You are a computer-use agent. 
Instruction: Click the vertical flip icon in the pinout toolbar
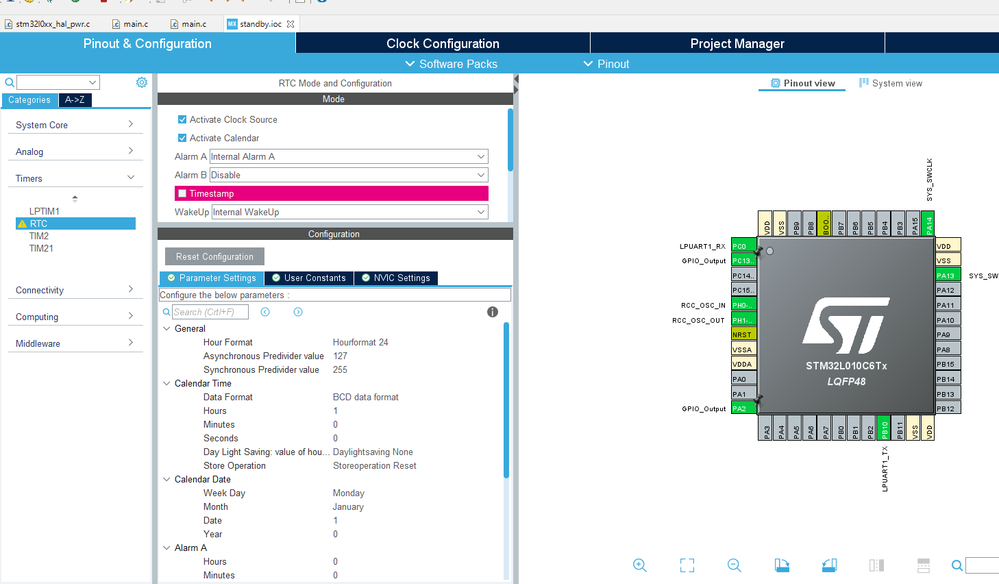coord(923,565)
